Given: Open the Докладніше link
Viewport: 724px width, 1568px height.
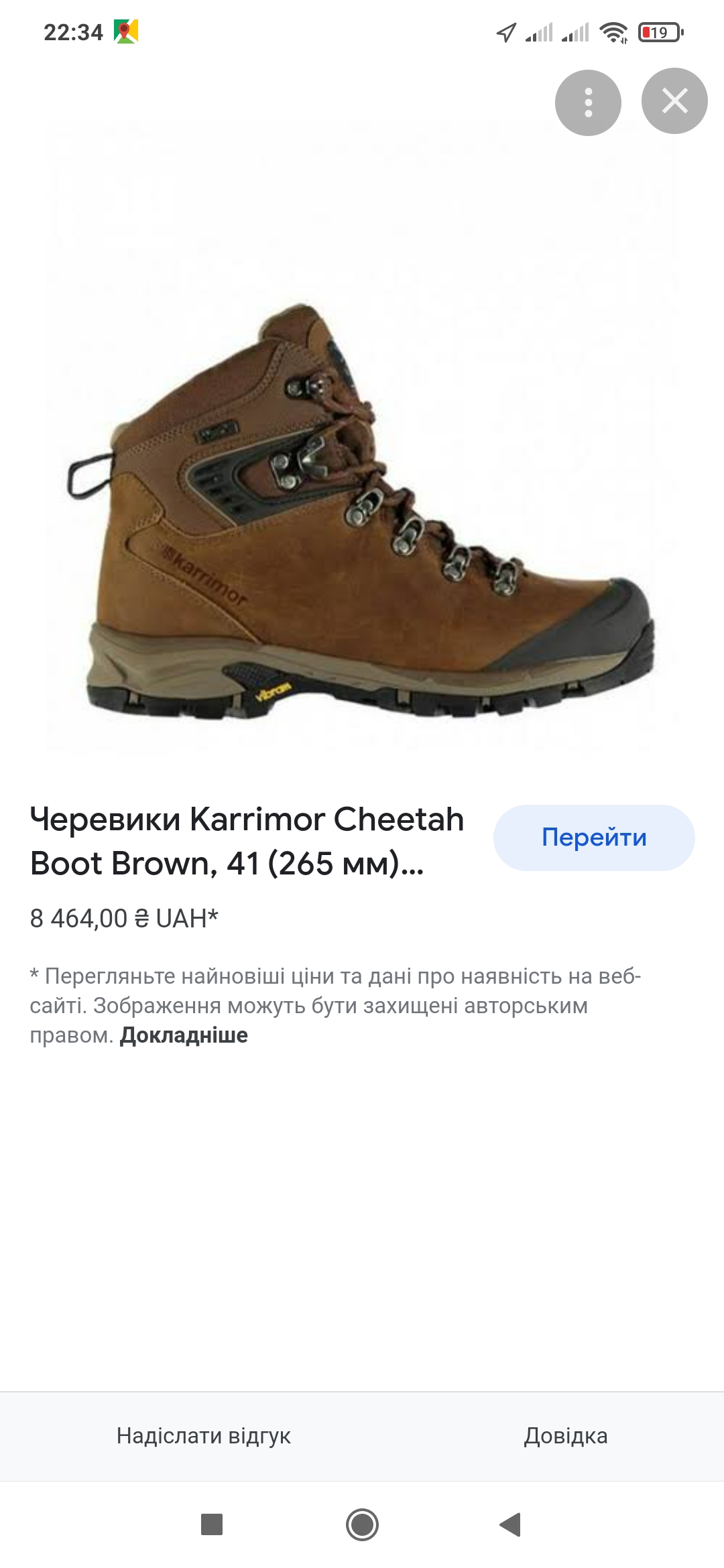Looking at the screenshot, I should [x=184, y=1035].
